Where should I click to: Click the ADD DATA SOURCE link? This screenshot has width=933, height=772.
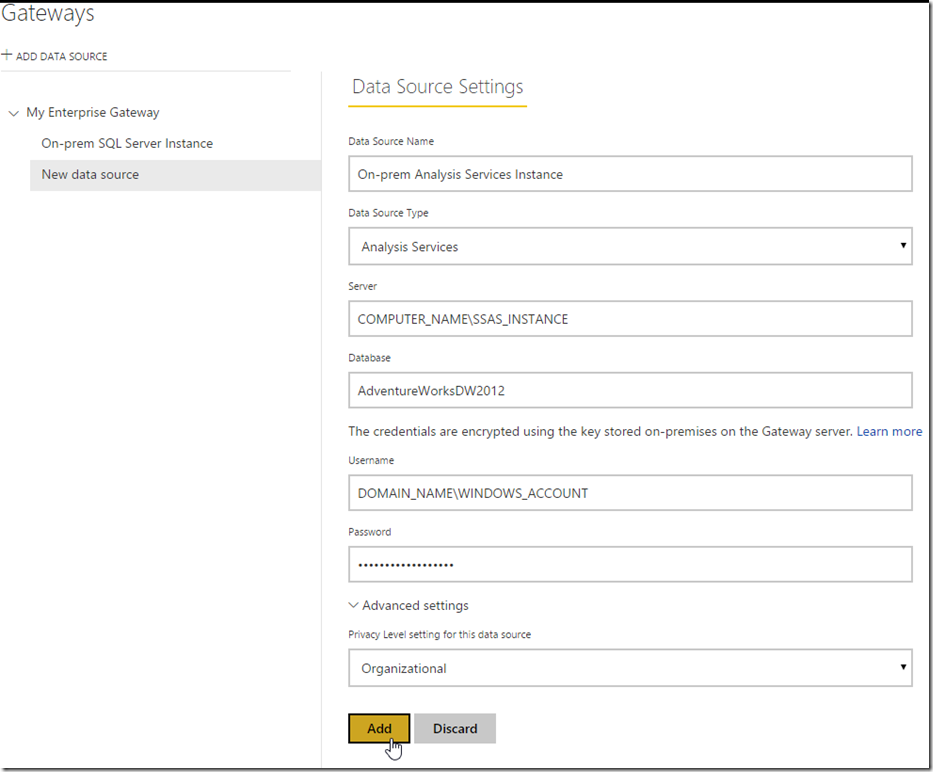61,57
